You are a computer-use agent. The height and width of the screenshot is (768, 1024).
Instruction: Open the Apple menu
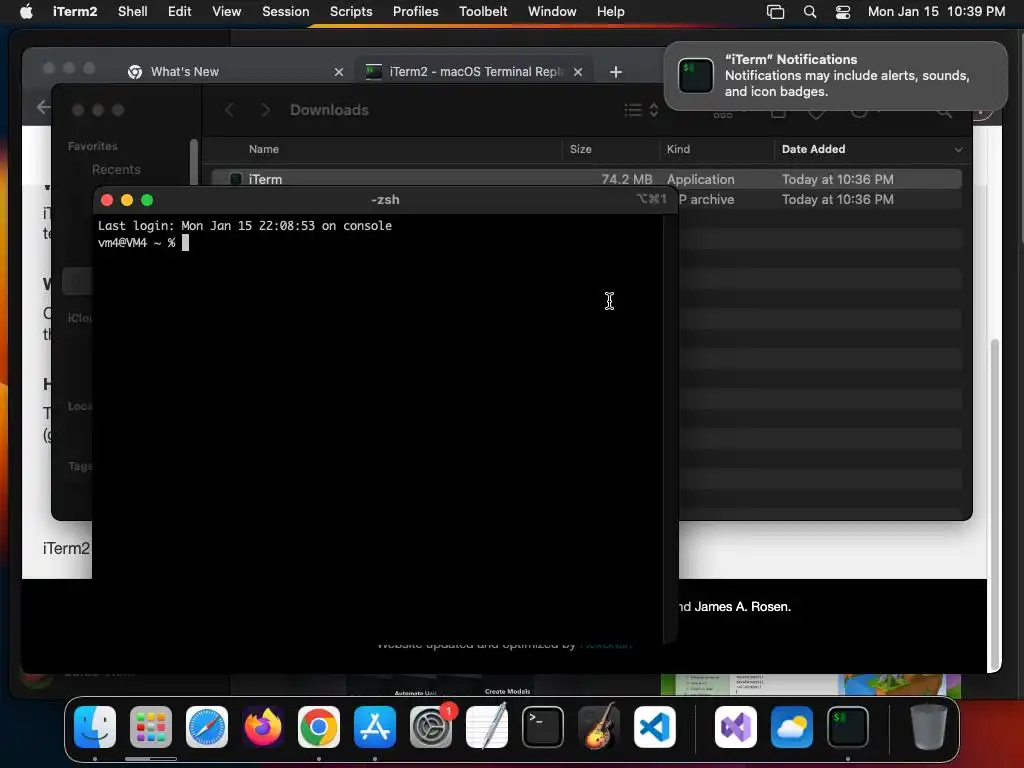tap(26, 11)
